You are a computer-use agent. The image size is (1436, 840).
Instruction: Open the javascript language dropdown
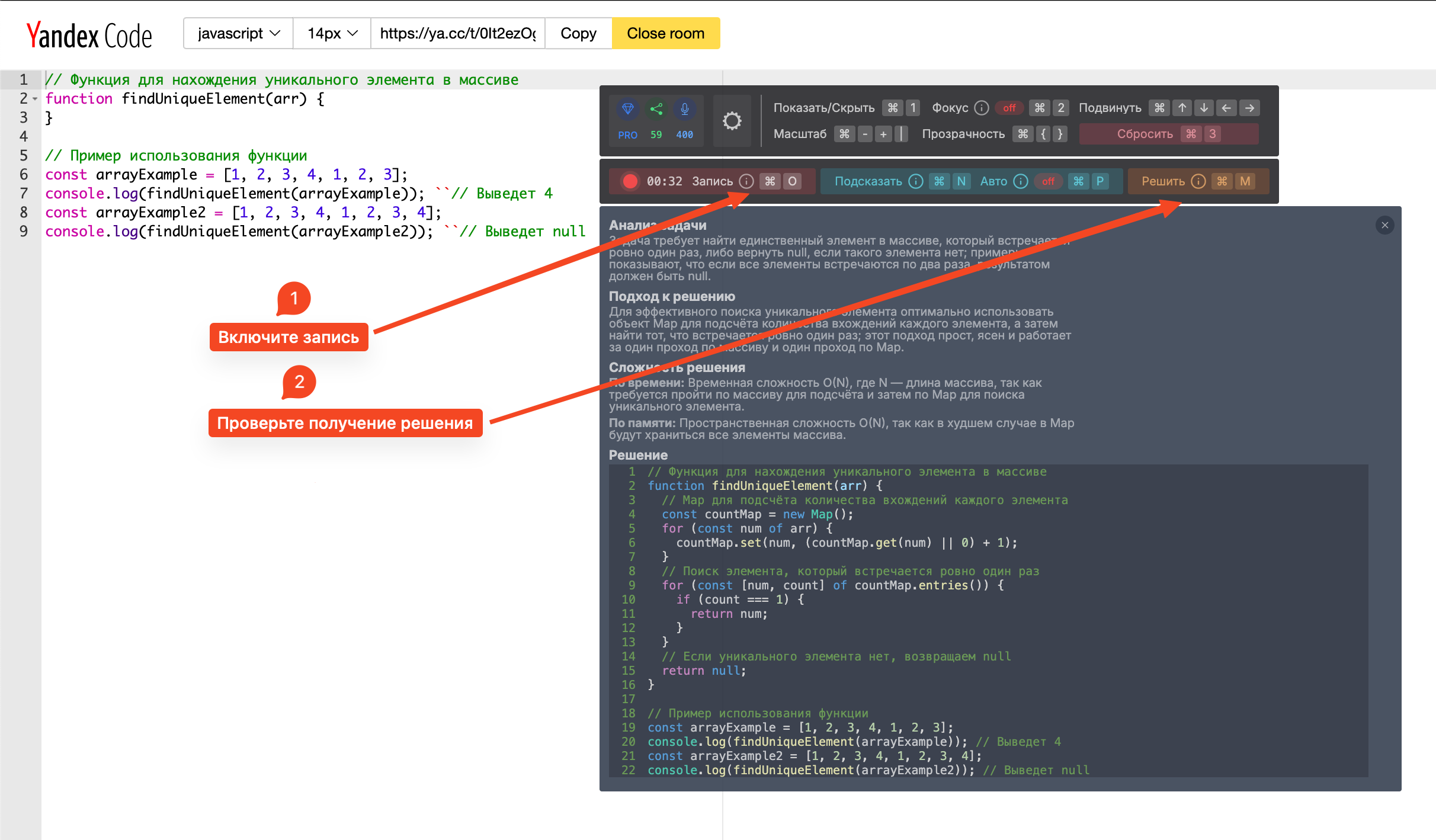tap(238, 33)
